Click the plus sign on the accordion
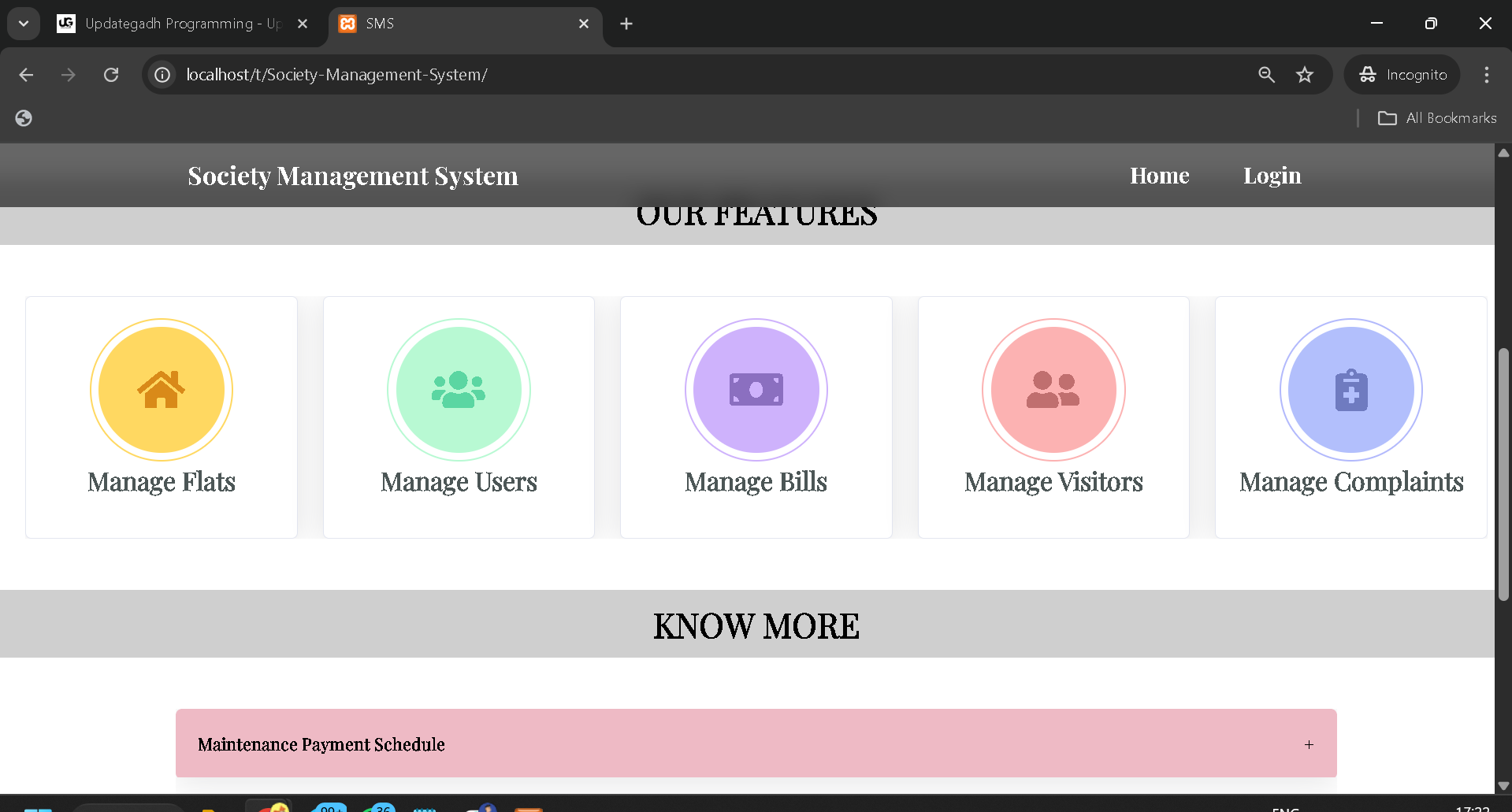This screenshot has width=1512, height=812. point(1309,744)
